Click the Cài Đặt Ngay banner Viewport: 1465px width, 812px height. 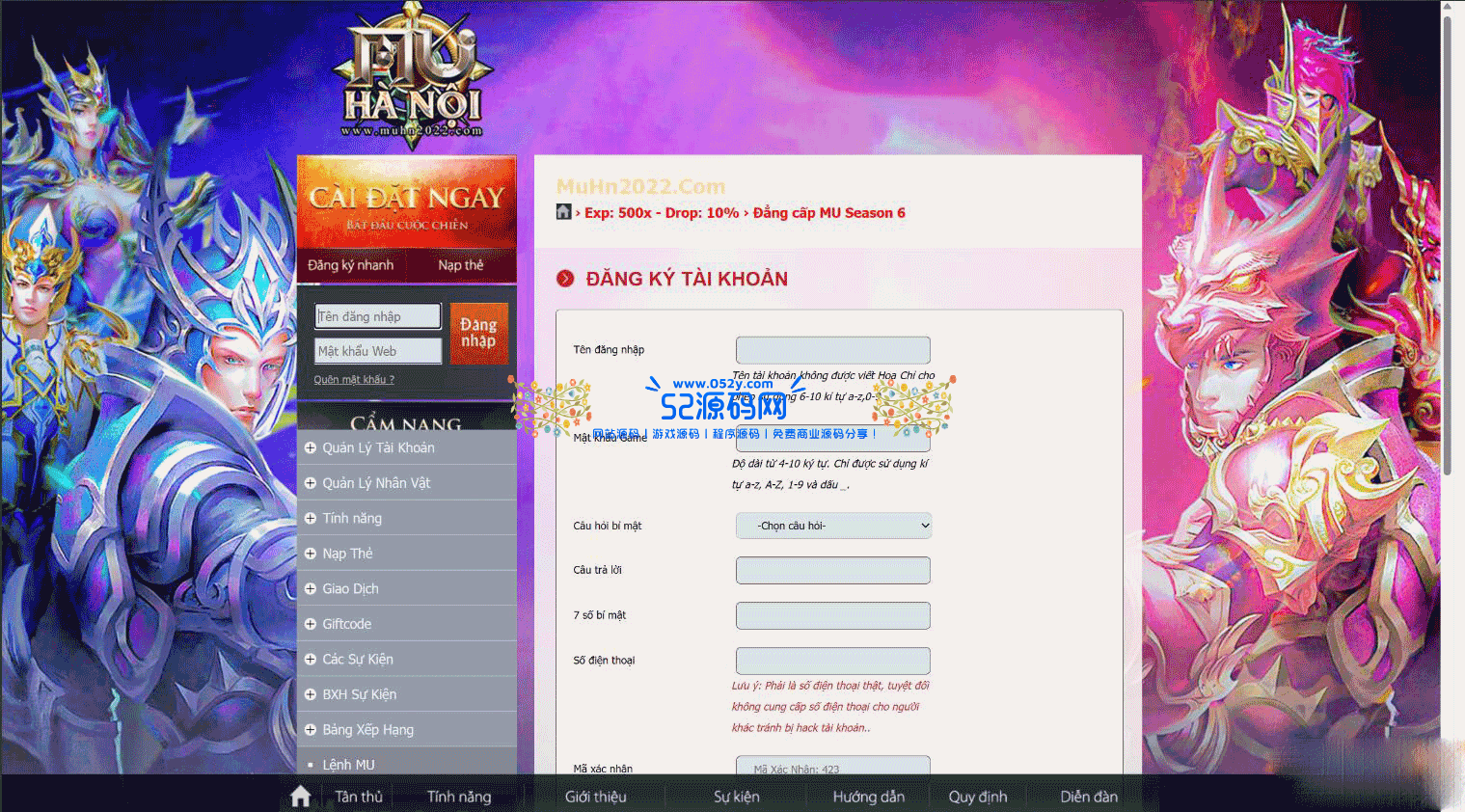pyautogui.click(x=406, y=203)
